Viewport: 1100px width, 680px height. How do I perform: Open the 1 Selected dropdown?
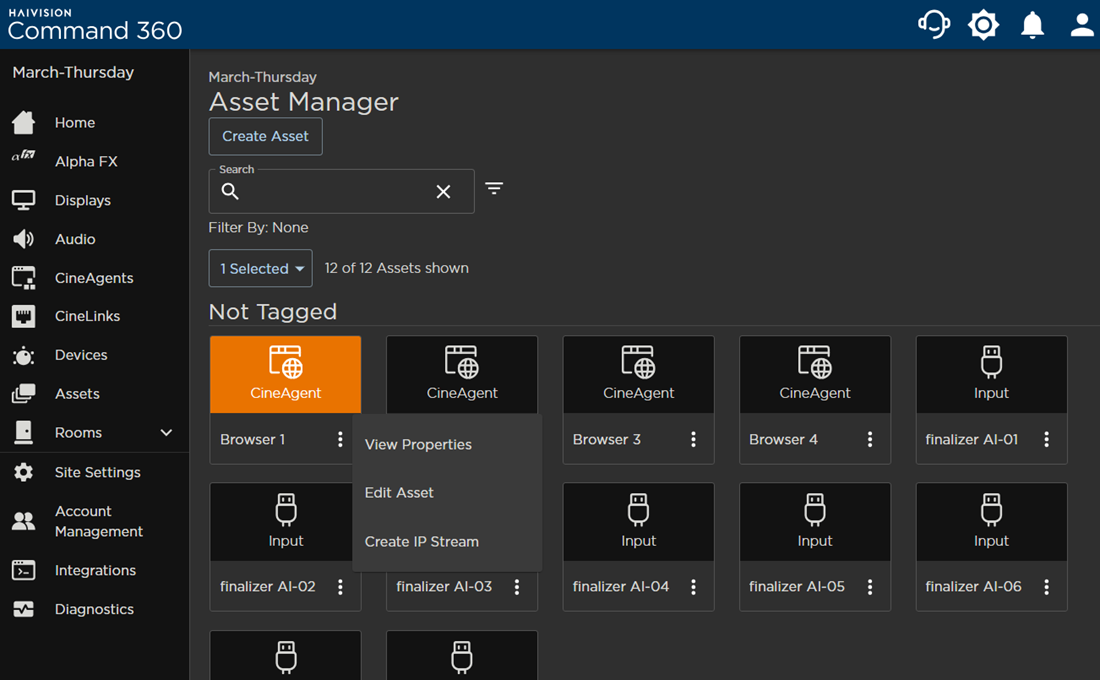(260, 268)
